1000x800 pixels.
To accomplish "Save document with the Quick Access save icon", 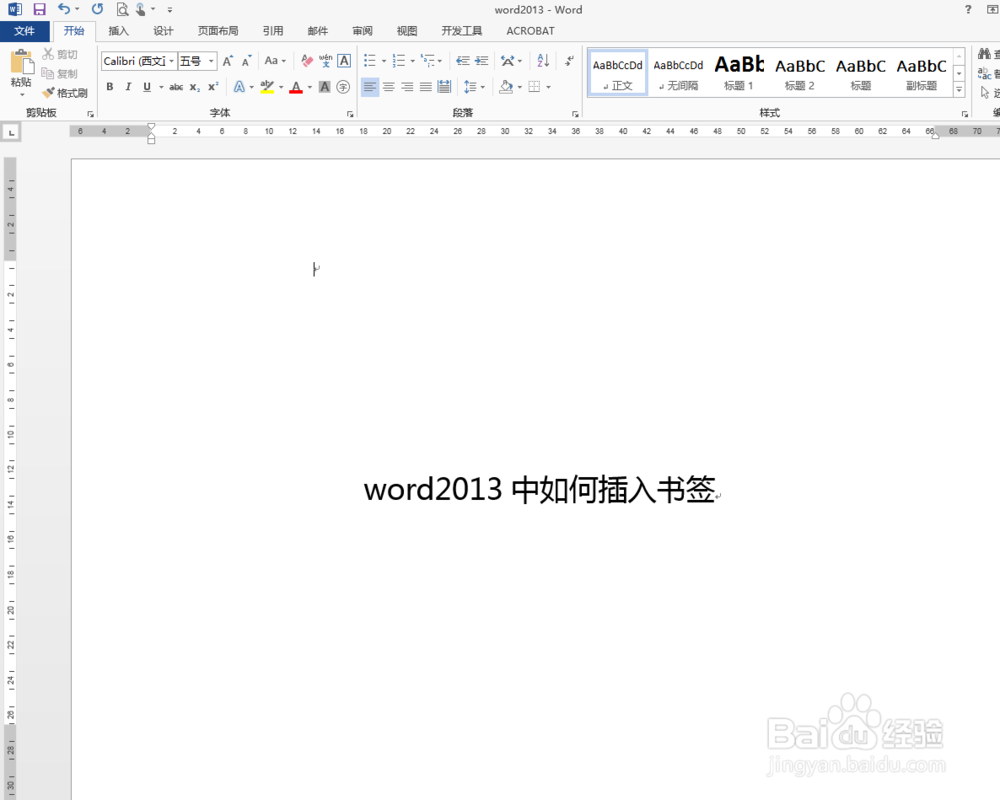I will (40, 10).
